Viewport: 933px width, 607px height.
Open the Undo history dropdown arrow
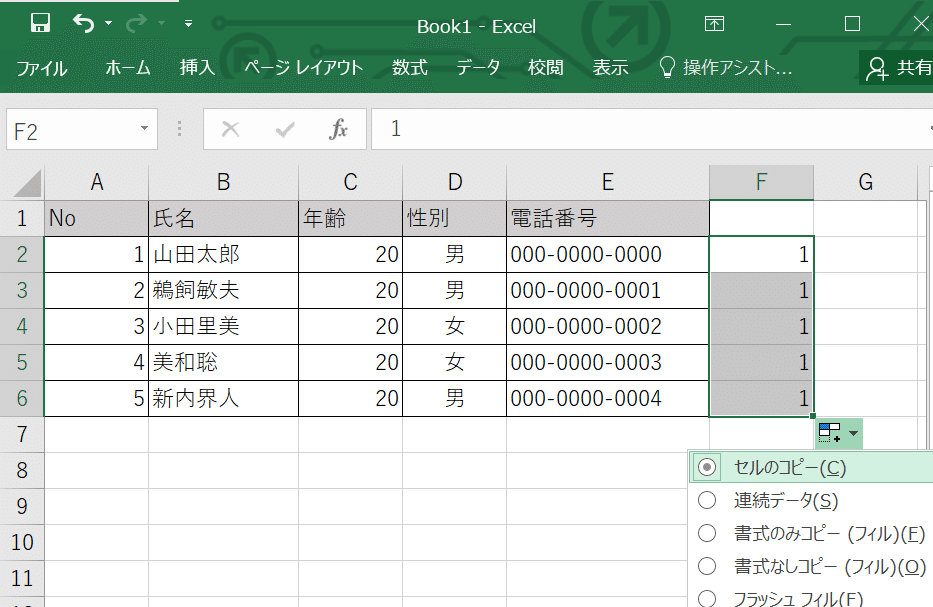[x=108, y=23]
